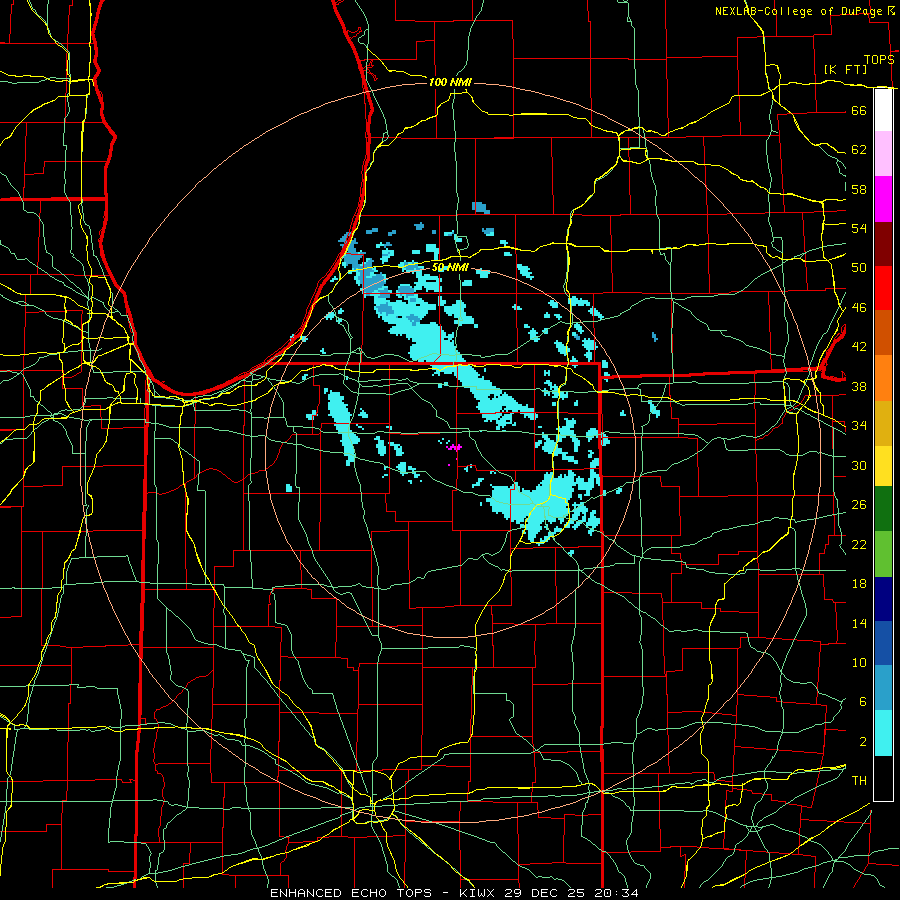Select the 14 value on the legend
The height and width of the screenshot is (900, 900).
click(859, 623)
